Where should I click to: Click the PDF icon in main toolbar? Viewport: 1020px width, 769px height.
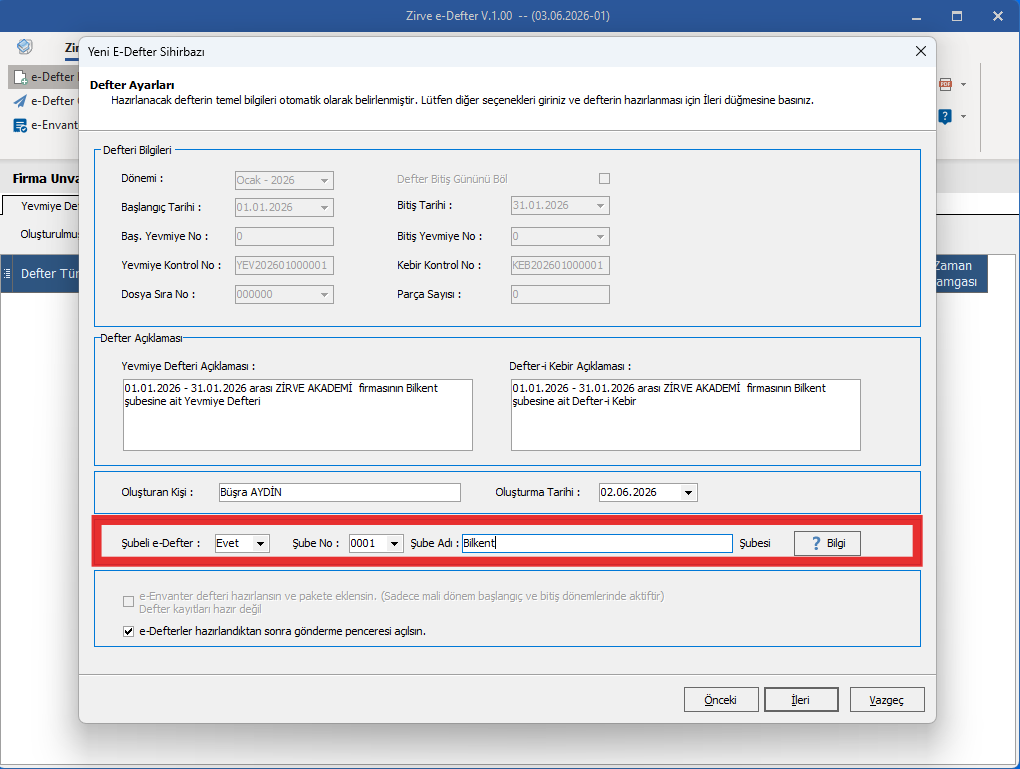point(945,84)
